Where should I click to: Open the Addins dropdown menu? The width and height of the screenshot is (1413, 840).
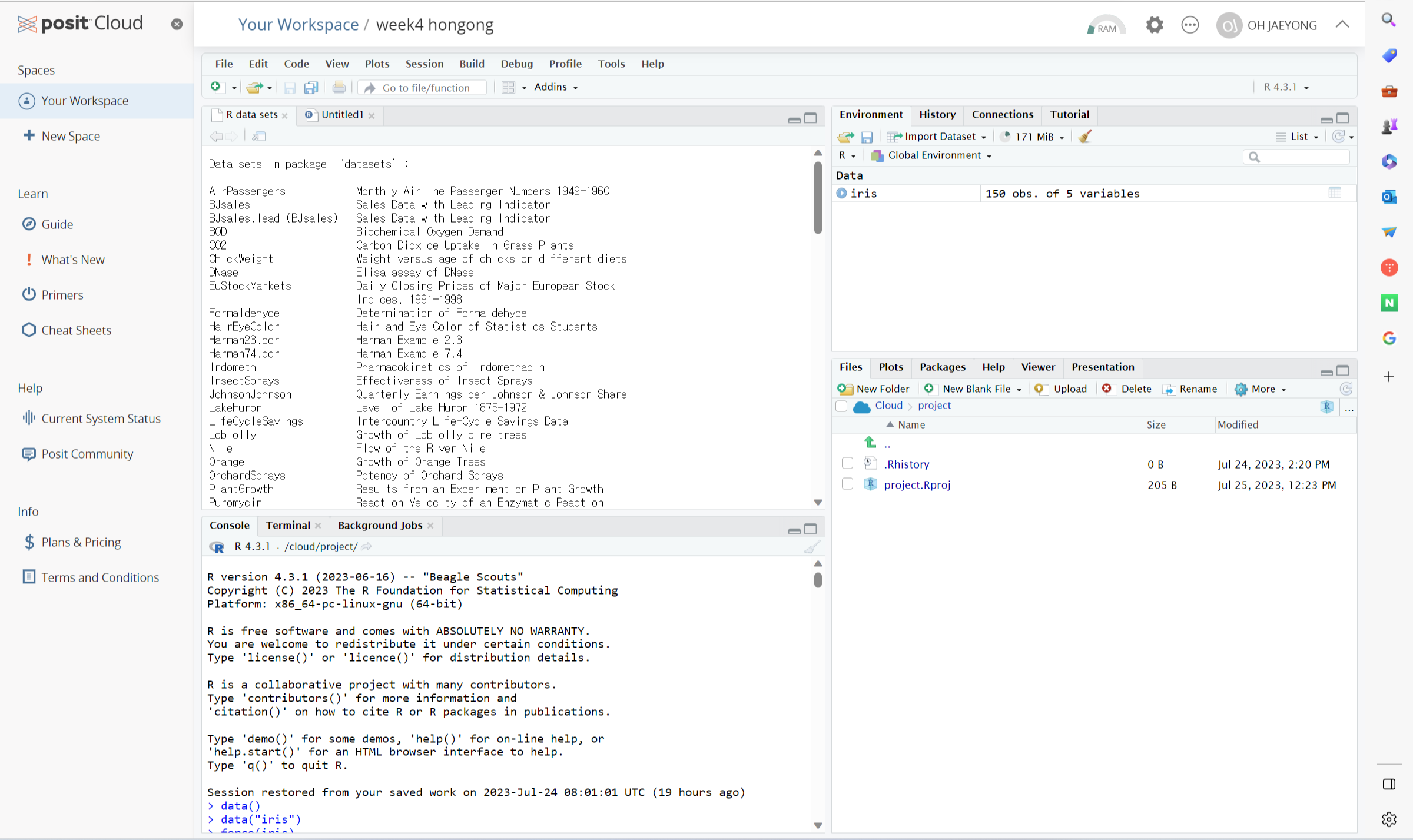(556, 87)
